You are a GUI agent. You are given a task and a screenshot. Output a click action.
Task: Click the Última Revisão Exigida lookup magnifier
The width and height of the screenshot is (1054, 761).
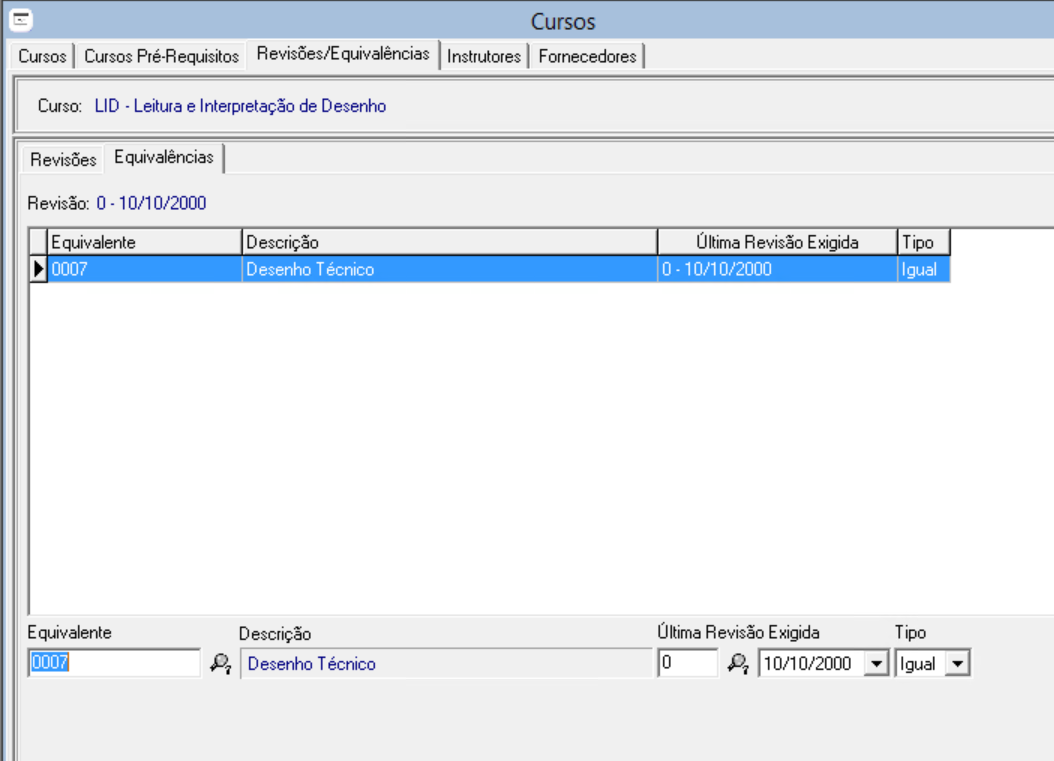[x=738, y=664]
